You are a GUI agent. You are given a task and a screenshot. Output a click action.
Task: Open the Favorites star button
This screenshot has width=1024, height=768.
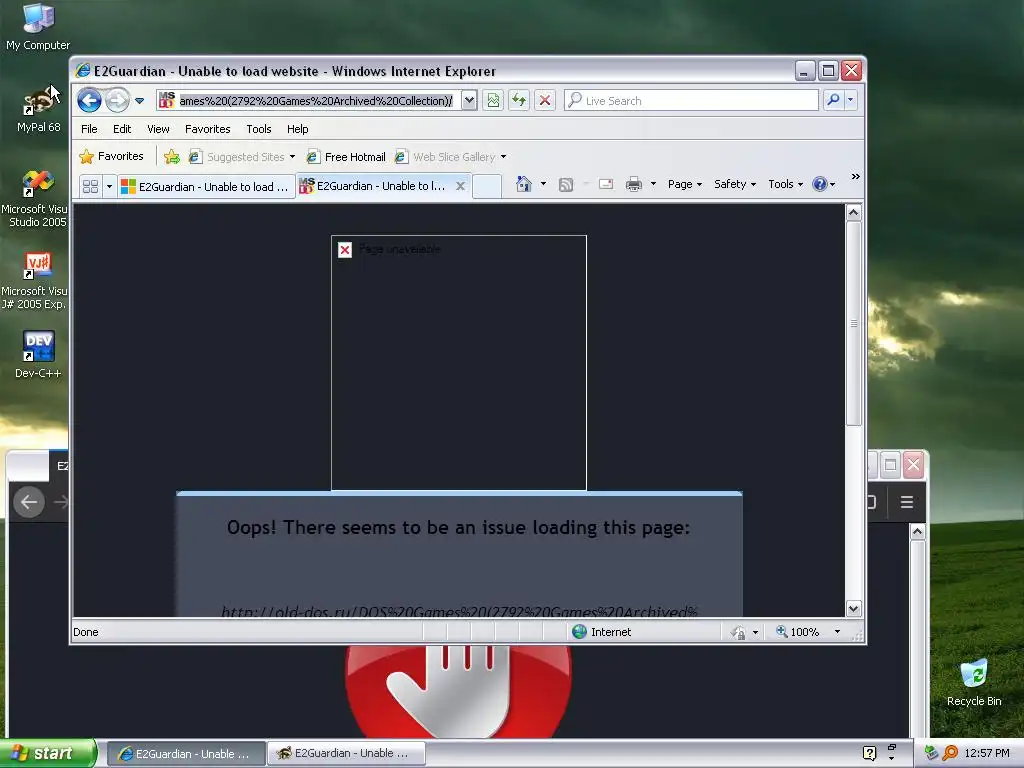pyautogui.click(x=111, y=156)
